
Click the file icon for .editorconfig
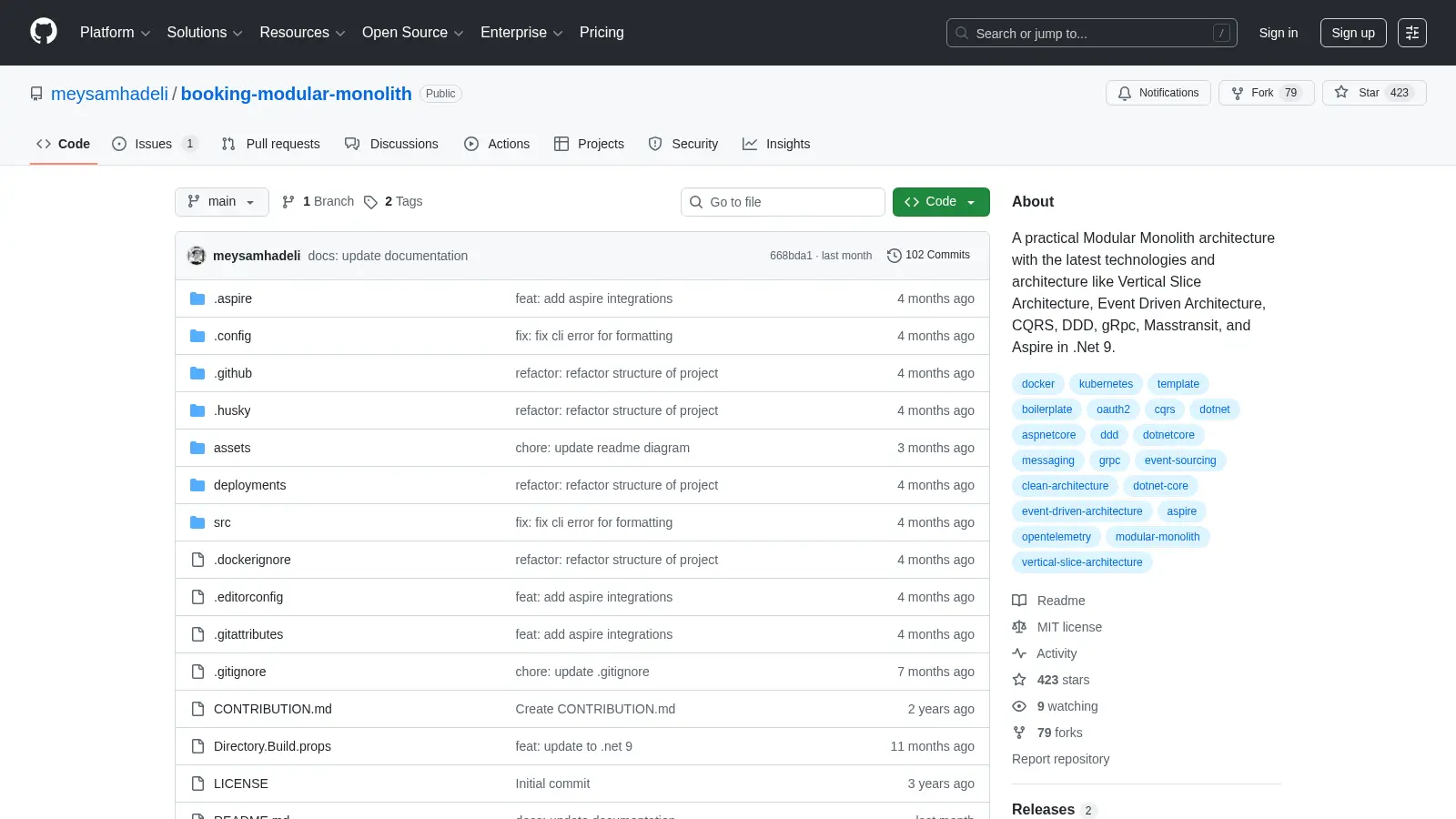197,597
